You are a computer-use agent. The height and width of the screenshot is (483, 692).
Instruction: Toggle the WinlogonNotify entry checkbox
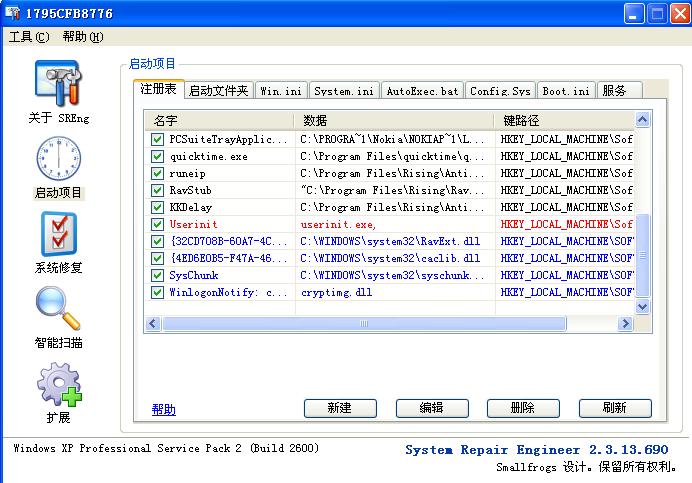157,292
